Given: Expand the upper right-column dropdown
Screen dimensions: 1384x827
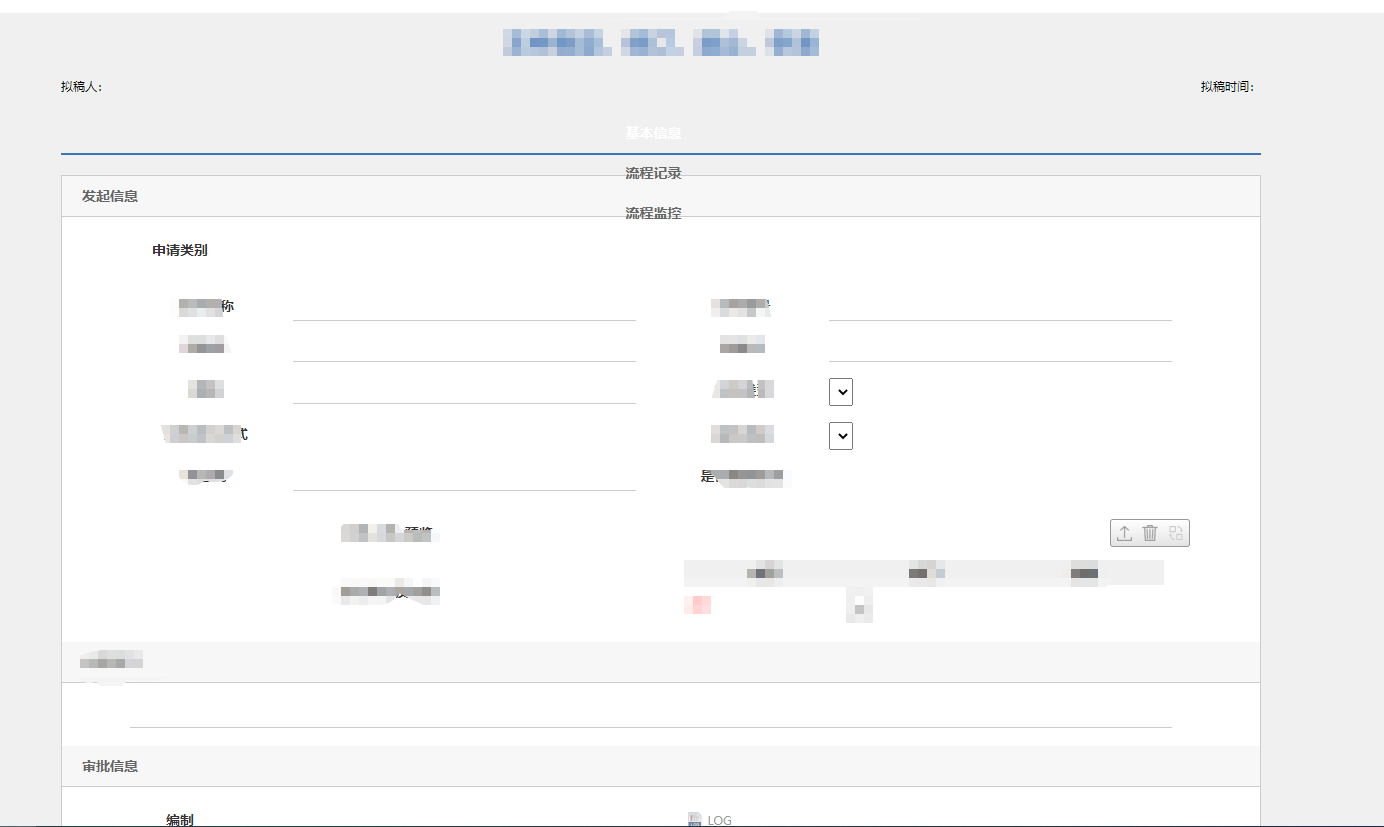Looking at the screenshot, I should (x=841, y=392).
